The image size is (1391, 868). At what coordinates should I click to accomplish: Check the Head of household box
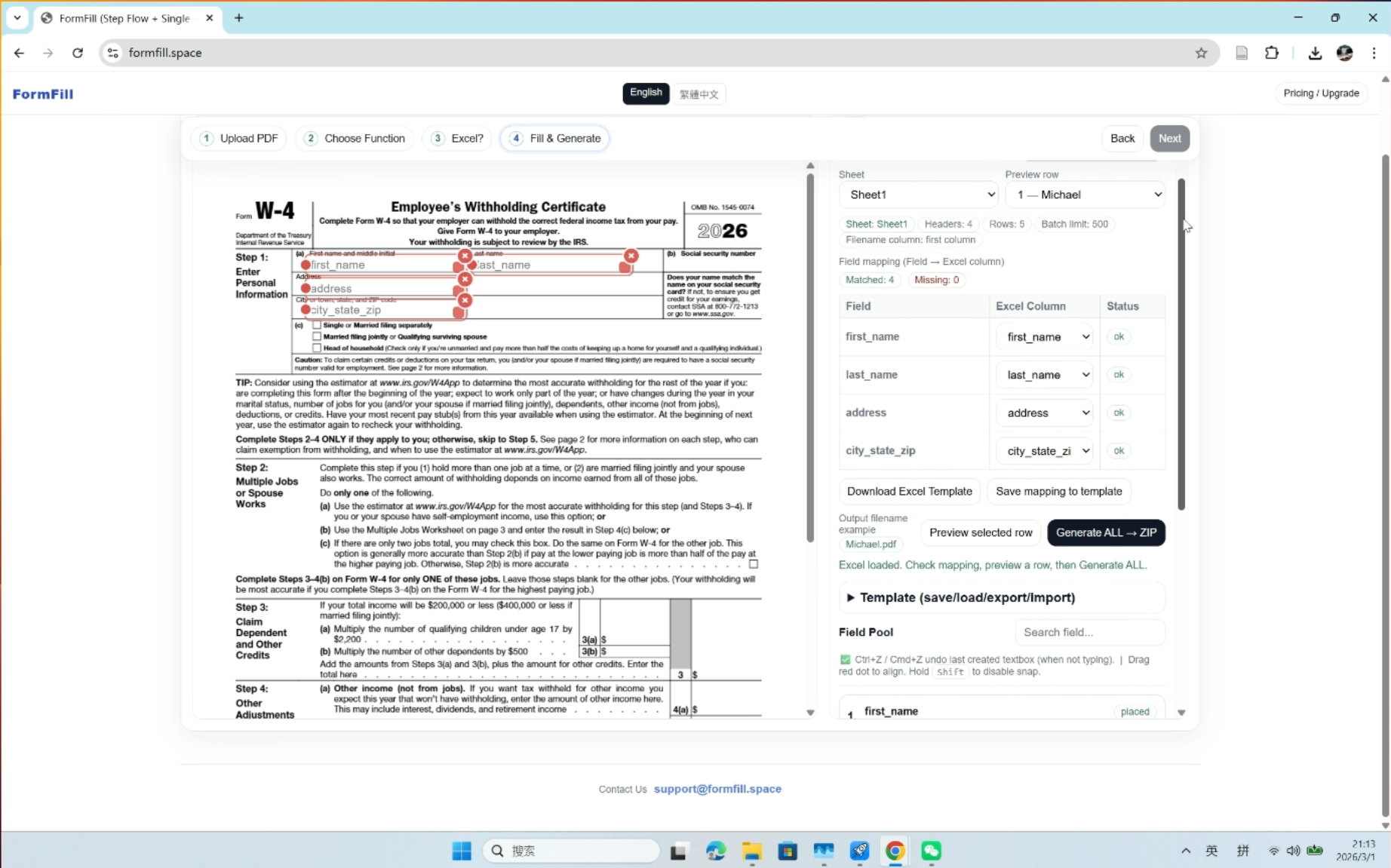pos(315,348)
